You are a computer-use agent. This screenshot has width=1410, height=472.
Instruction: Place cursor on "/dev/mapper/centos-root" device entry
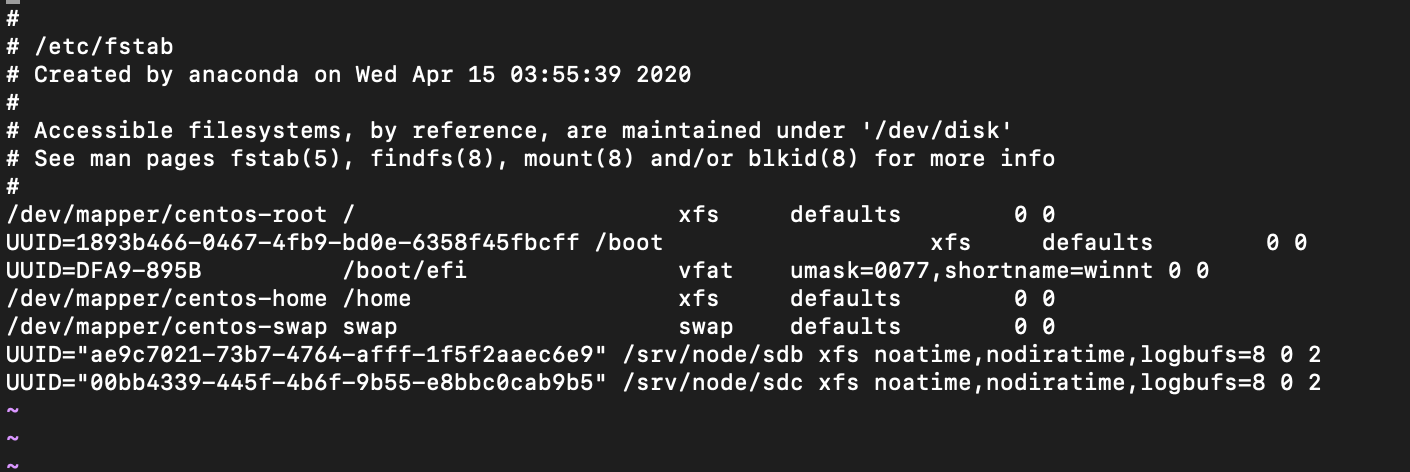(x=166, y=215)
